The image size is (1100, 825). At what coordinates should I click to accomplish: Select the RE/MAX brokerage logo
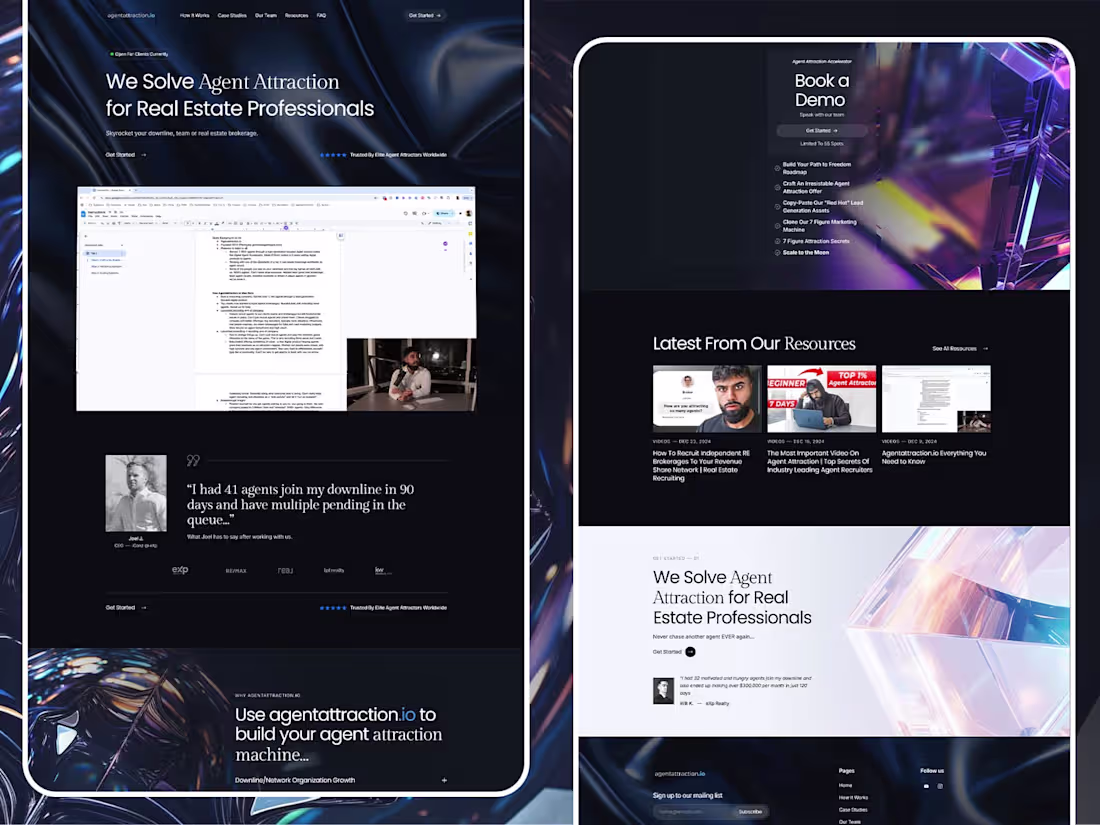236,569
